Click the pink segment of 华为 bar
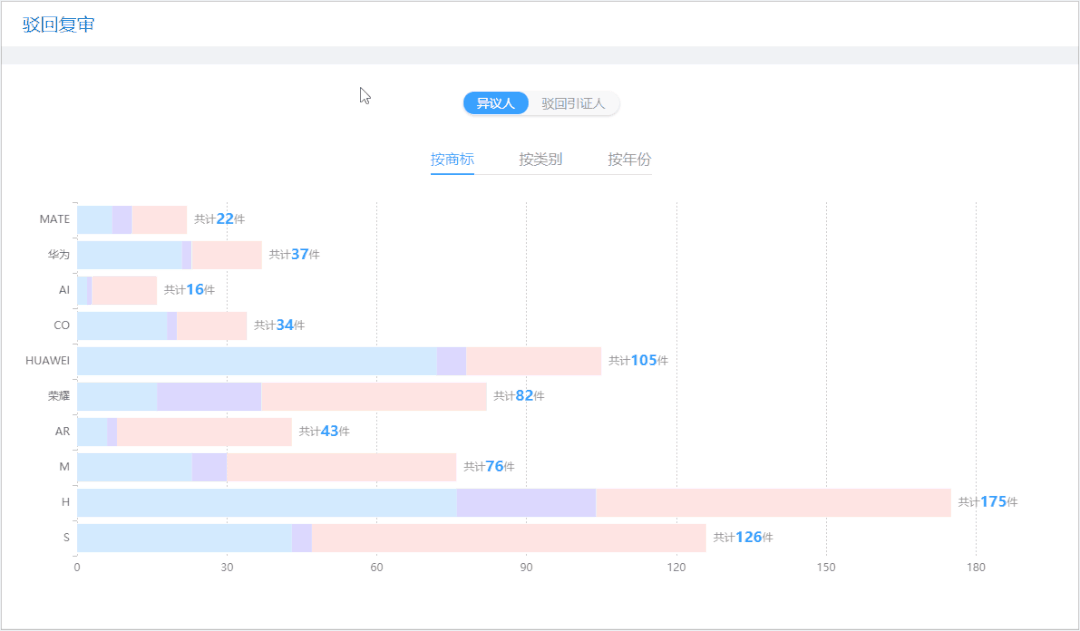This screenshot has height=631, width=1080. (x=227, y=255)
